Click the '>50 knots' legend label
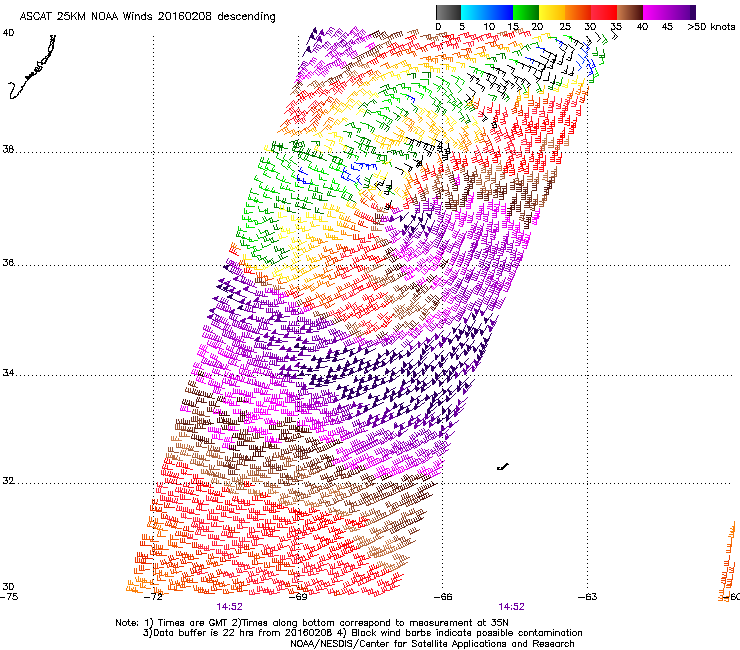 711,27
